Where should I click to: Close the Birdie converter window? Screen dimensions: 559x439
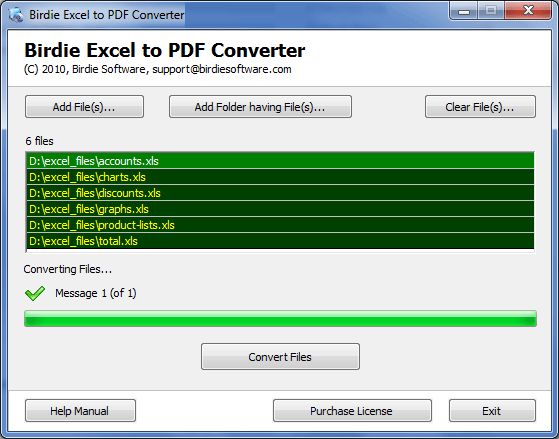[528, 11]
